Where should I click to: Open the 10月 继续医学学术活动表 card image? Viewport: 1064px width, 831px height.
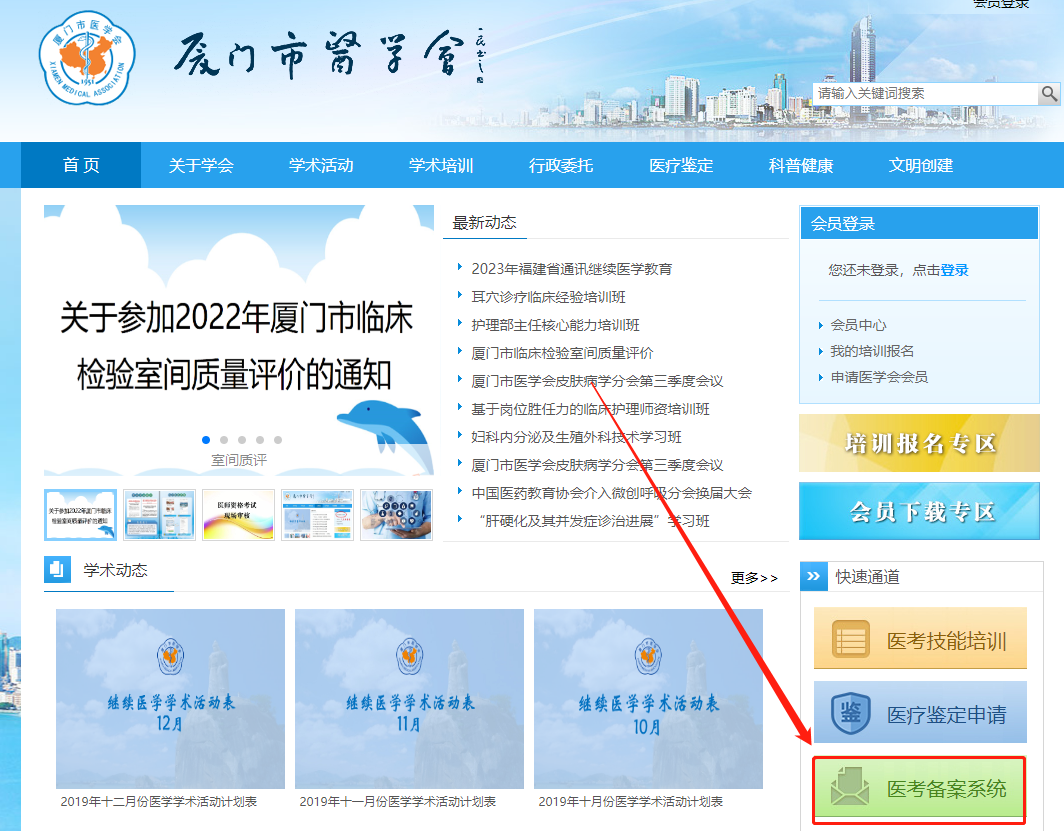648,699
